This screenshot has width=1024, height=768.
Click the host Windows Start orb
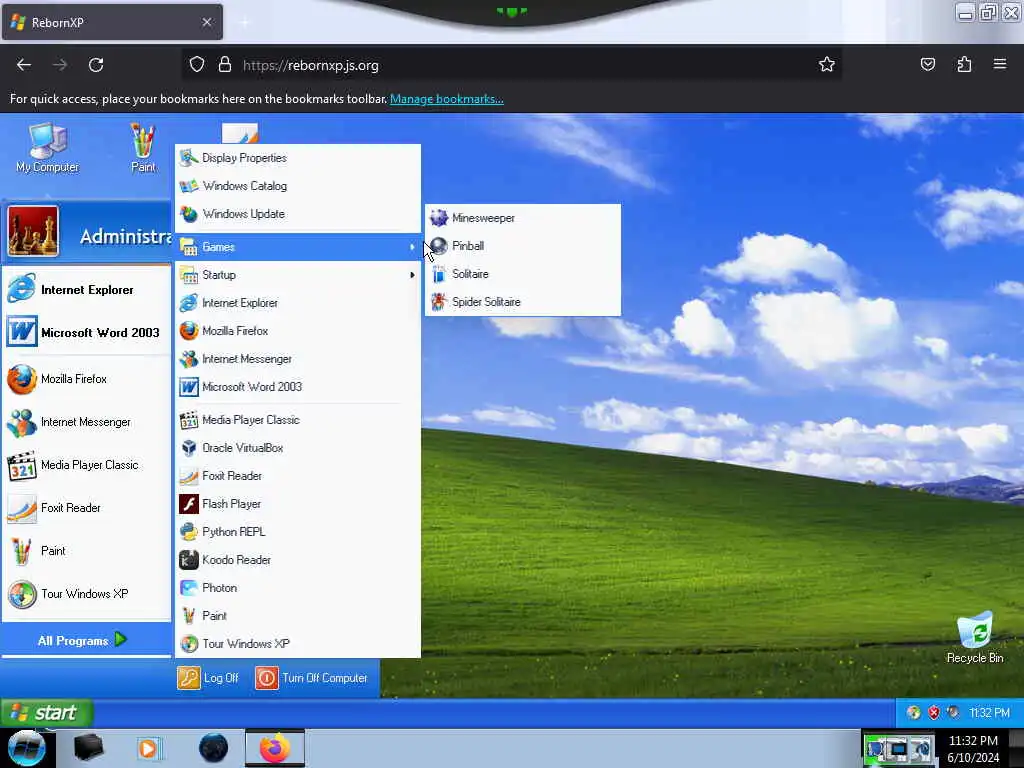point(27,748)
